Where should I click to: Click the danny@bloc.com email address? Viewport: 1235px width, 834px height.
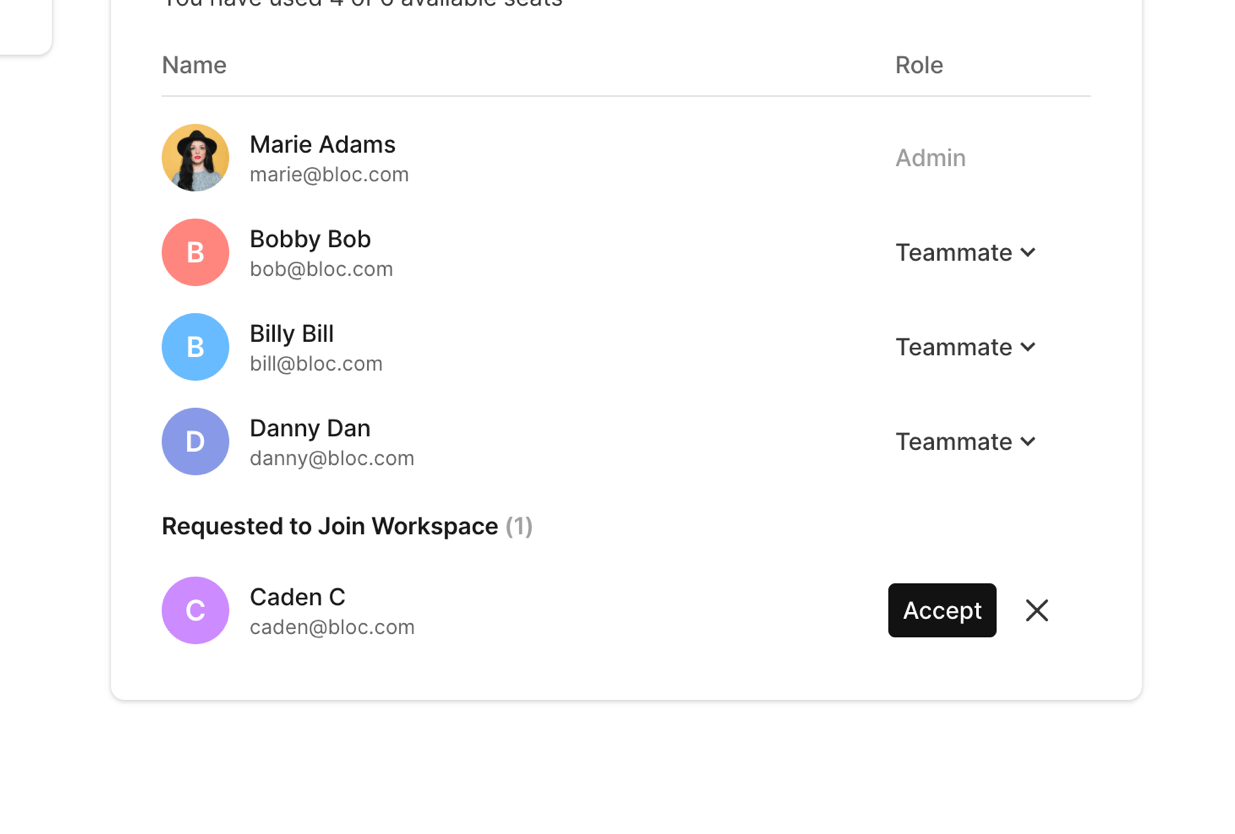point(331,458)
